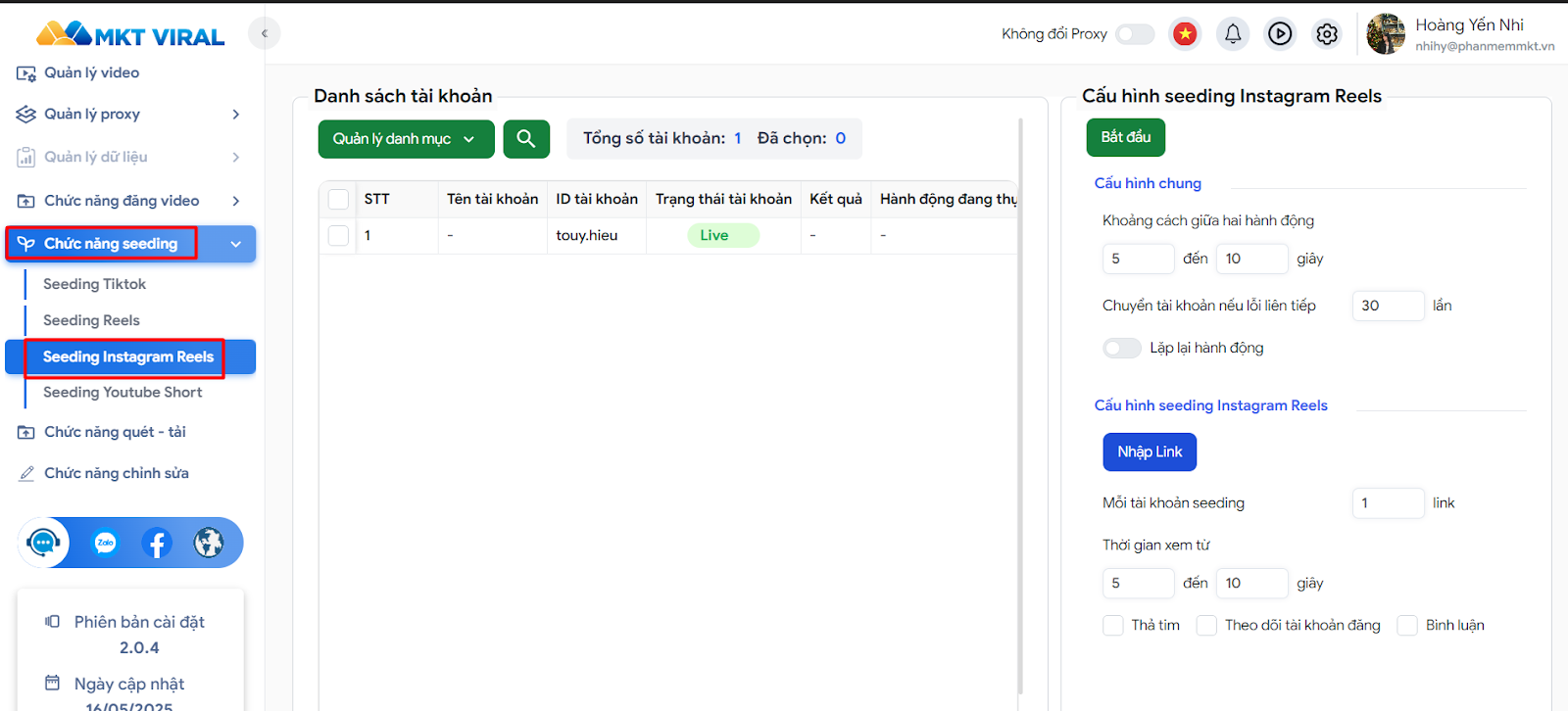Check the select-all header checkbox

click(x=339, y=200)
